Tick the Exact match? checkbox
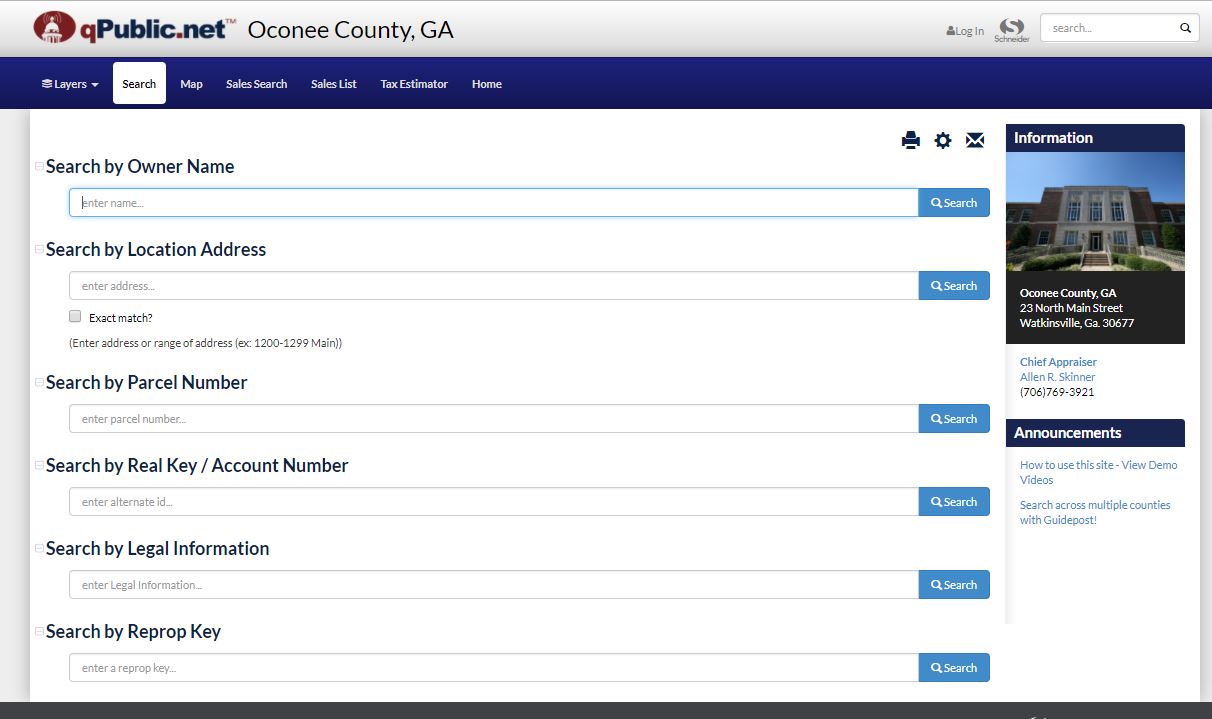This screenshot has height=719, width=1212. [x=75, y=316]
